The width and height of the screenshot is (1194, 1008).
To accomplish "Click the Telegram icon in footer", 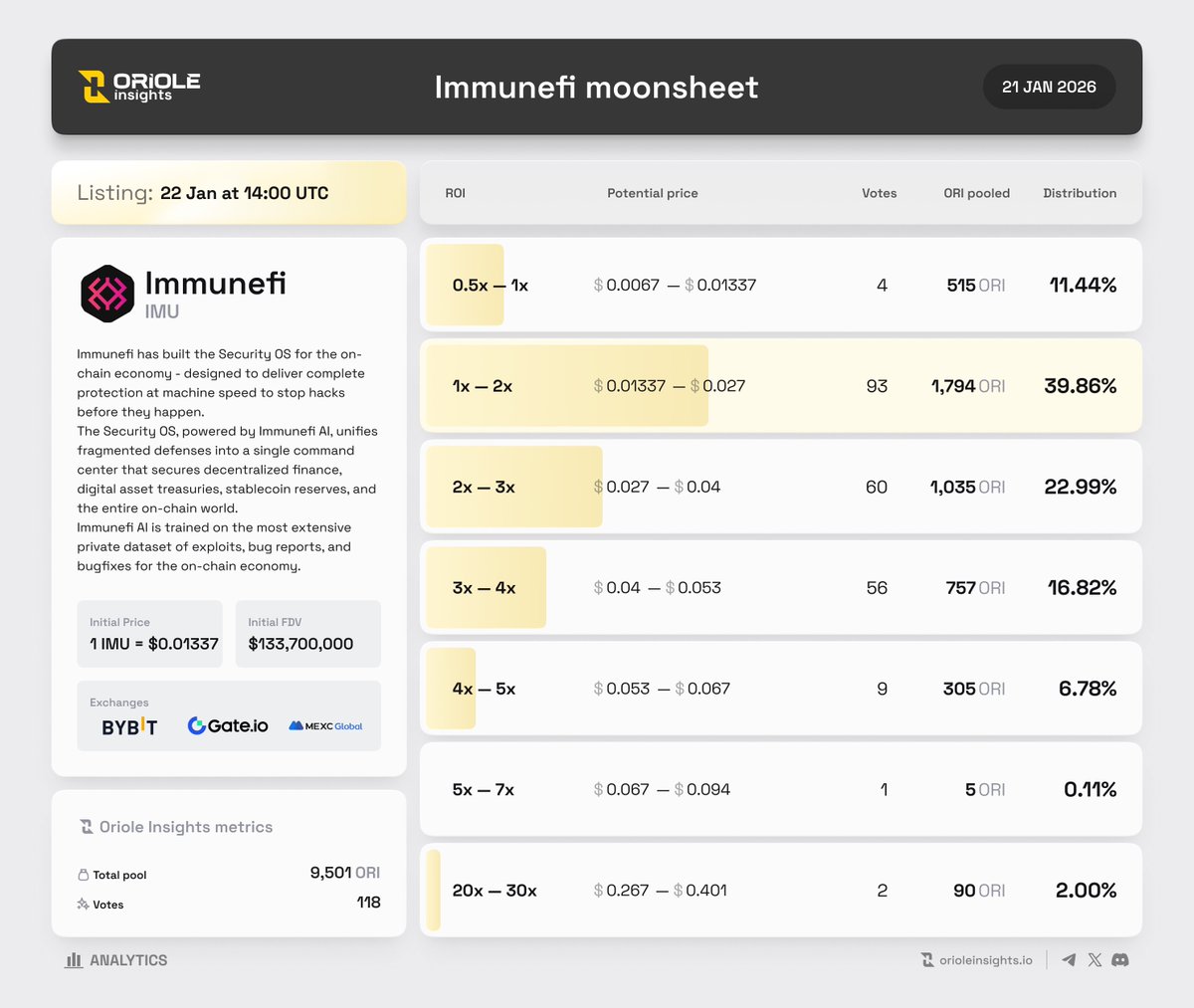I will point(1069,960).
